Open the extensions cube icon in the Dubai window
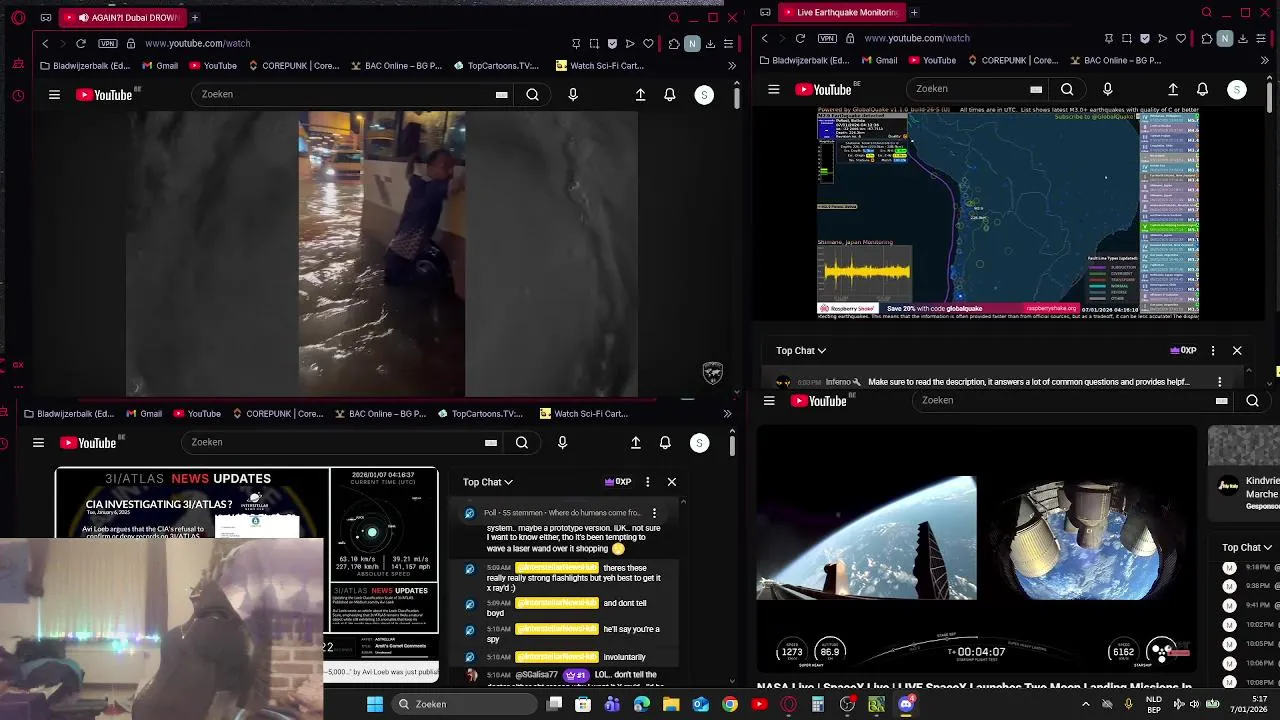 [x=673, y=43]
